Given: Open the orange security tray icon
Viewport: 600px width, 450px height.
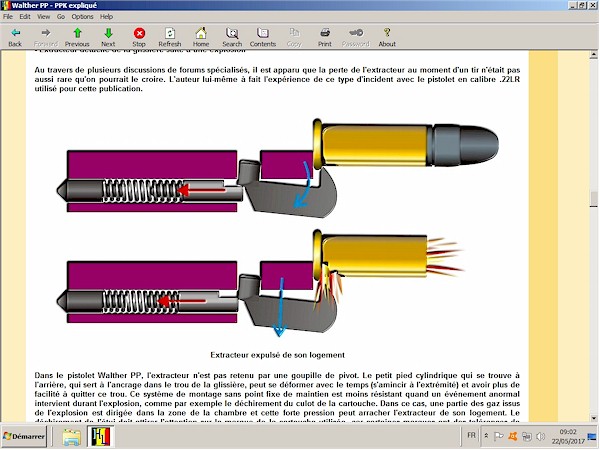Looking at the screenshot, I should 513,436.
